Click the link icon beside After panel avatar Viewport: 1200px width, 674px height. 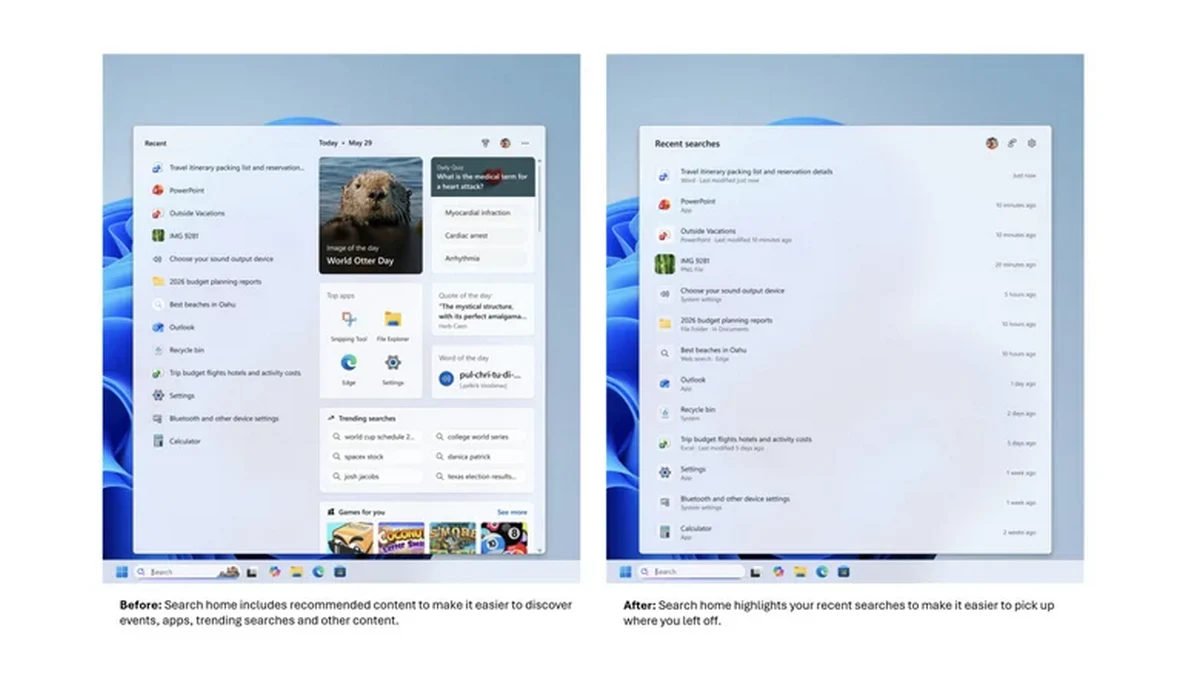click(x=1012, y=143)
